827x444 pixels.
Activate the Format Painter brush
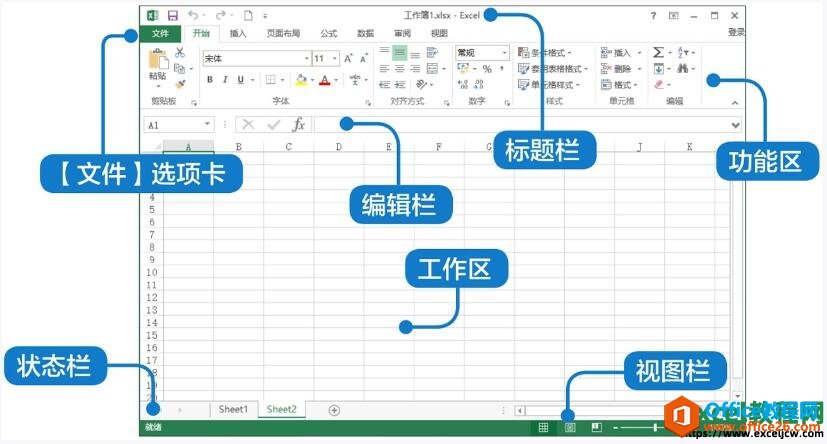[x=180, y=84]
